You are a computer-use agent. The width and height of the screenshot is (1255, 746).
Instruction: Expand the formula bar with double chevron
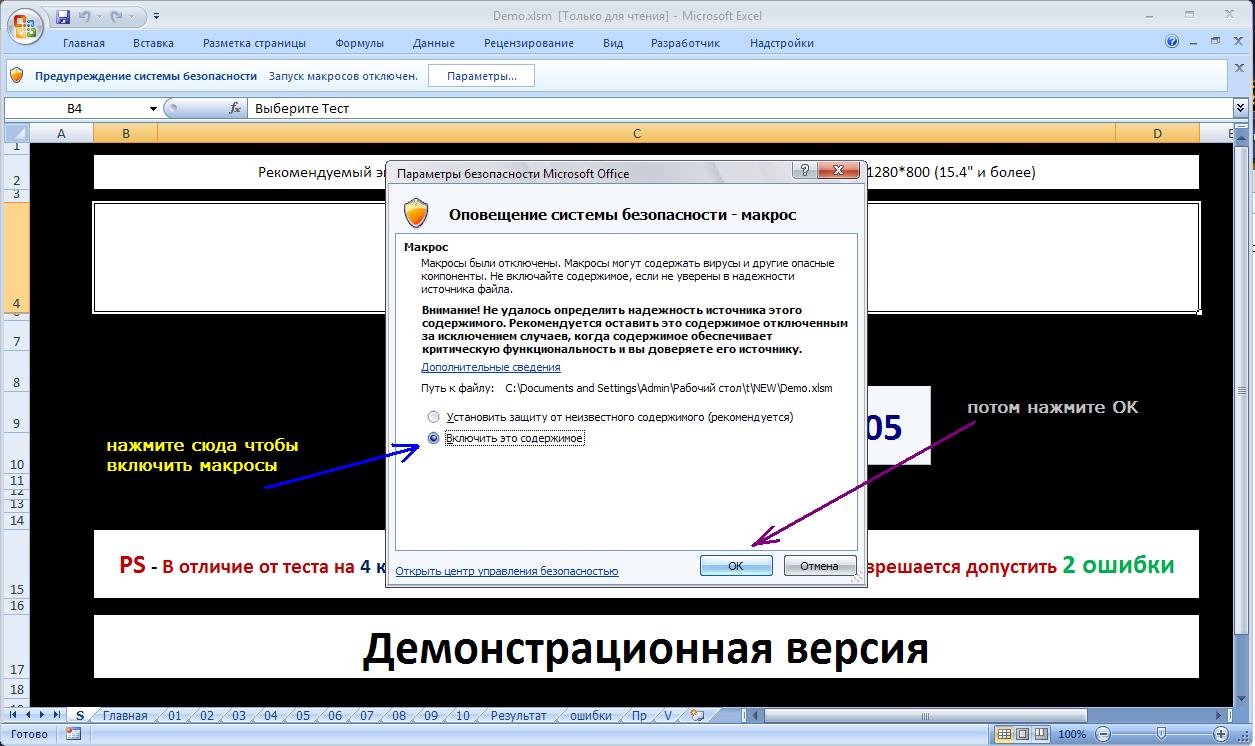click(1242, 109)
